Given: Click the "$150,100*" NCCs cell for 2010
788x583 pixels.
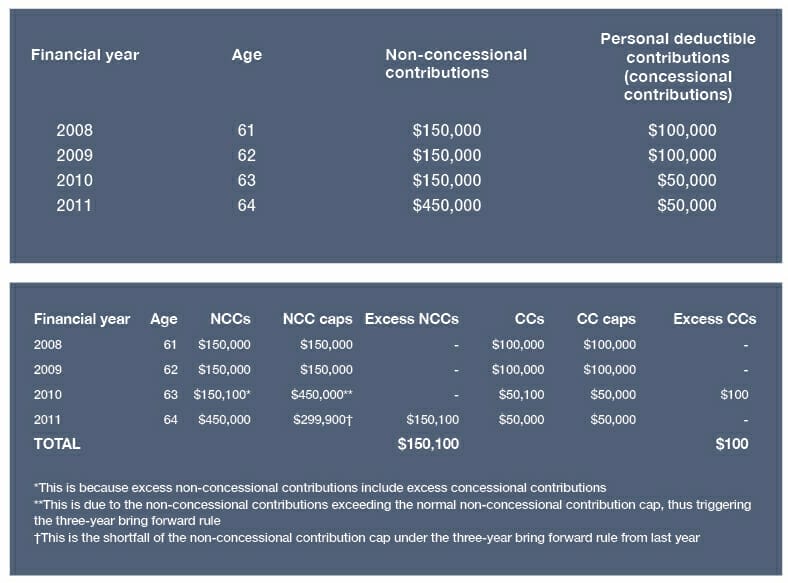Looking at the screenshot, I should click(x=223, y=395).
